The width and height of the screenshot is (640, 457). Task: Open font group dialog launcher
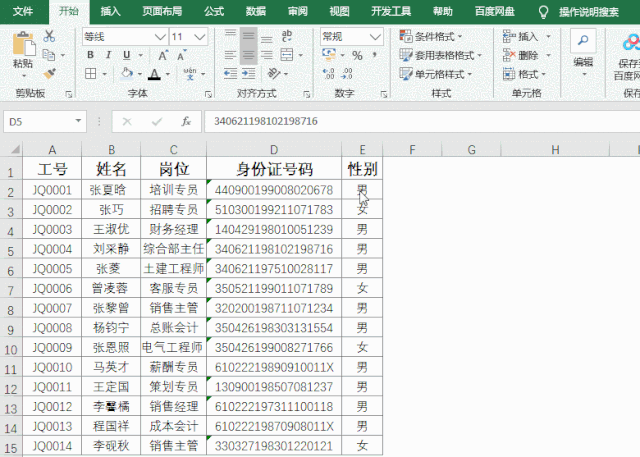coord(208,94)
